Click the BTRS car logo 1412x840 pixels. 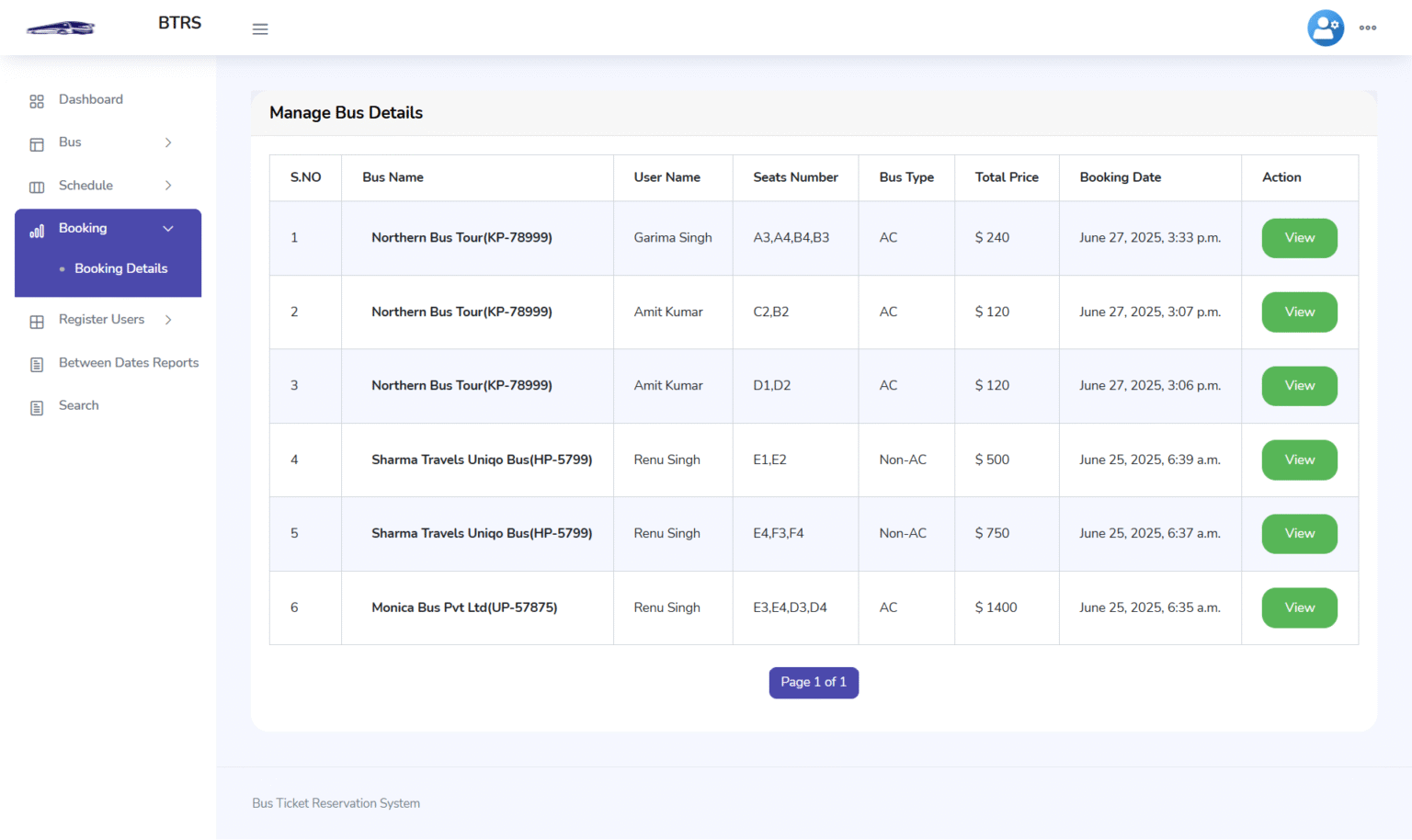point(59,27)
